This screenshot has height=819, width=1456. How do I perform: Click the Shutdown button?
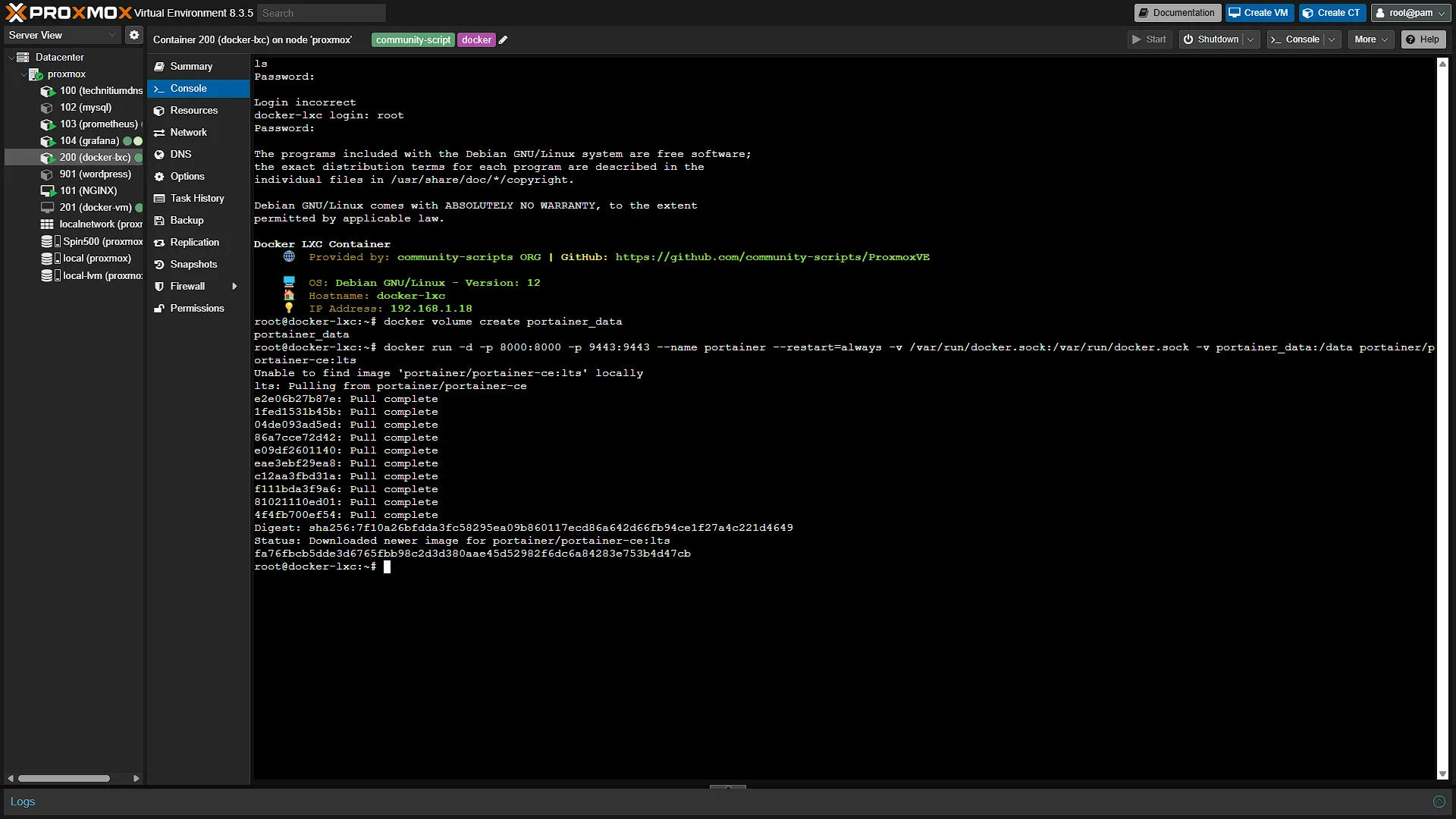1211,39
